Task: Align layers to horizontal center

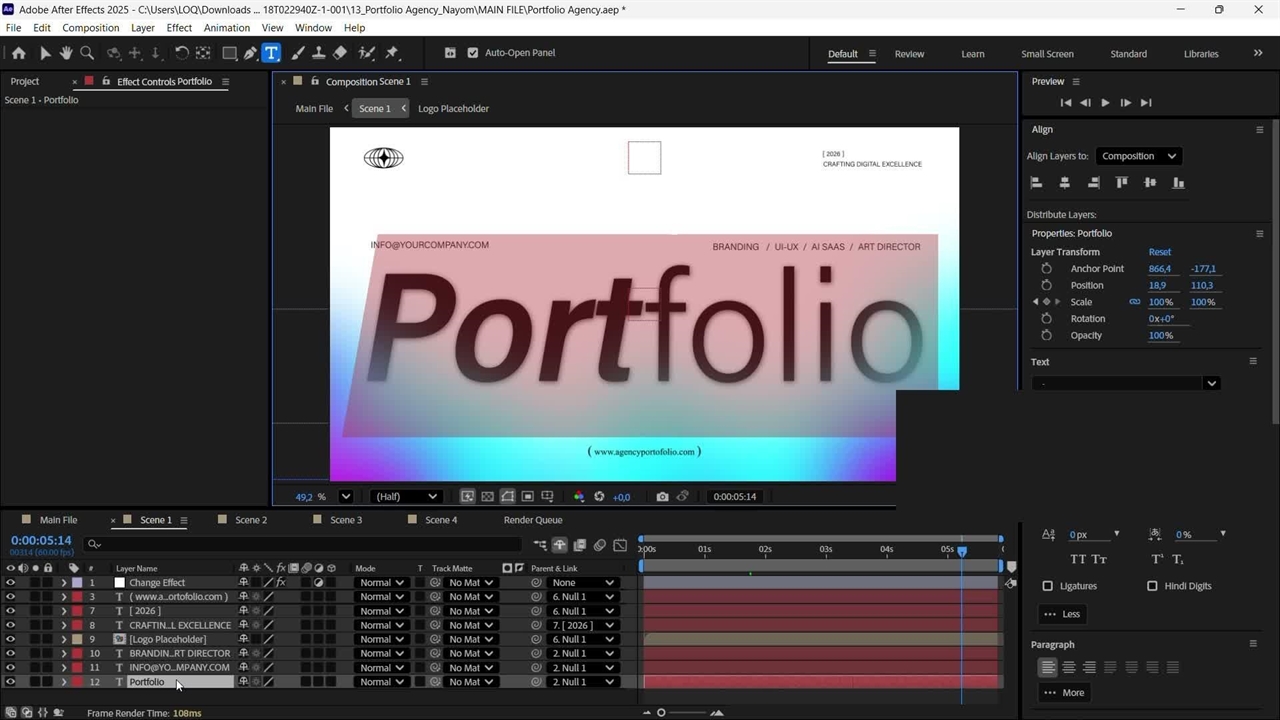Action: (x=1064, y=183)
